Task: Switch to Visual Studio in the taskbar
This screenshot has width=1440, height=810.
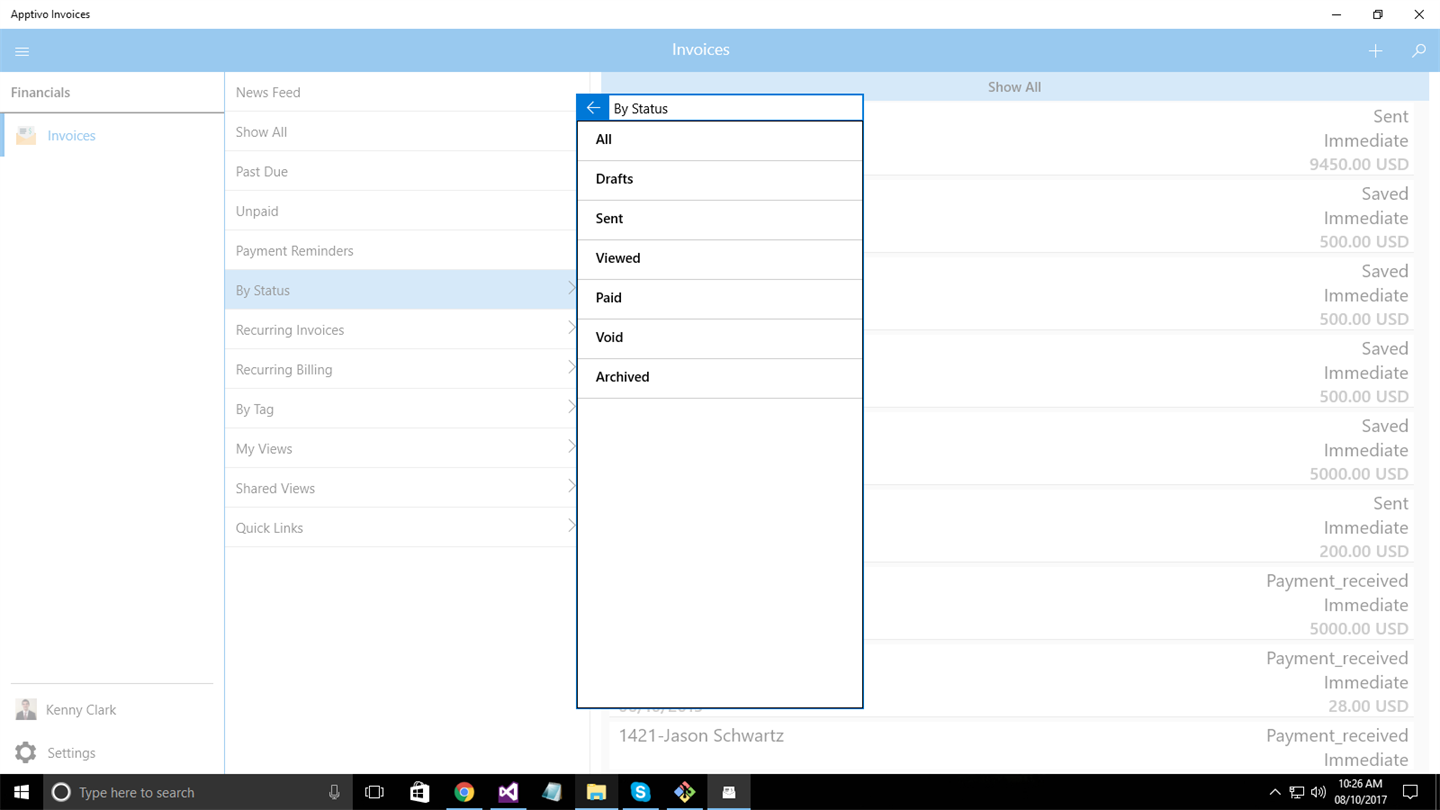Action: pos(508,792)
